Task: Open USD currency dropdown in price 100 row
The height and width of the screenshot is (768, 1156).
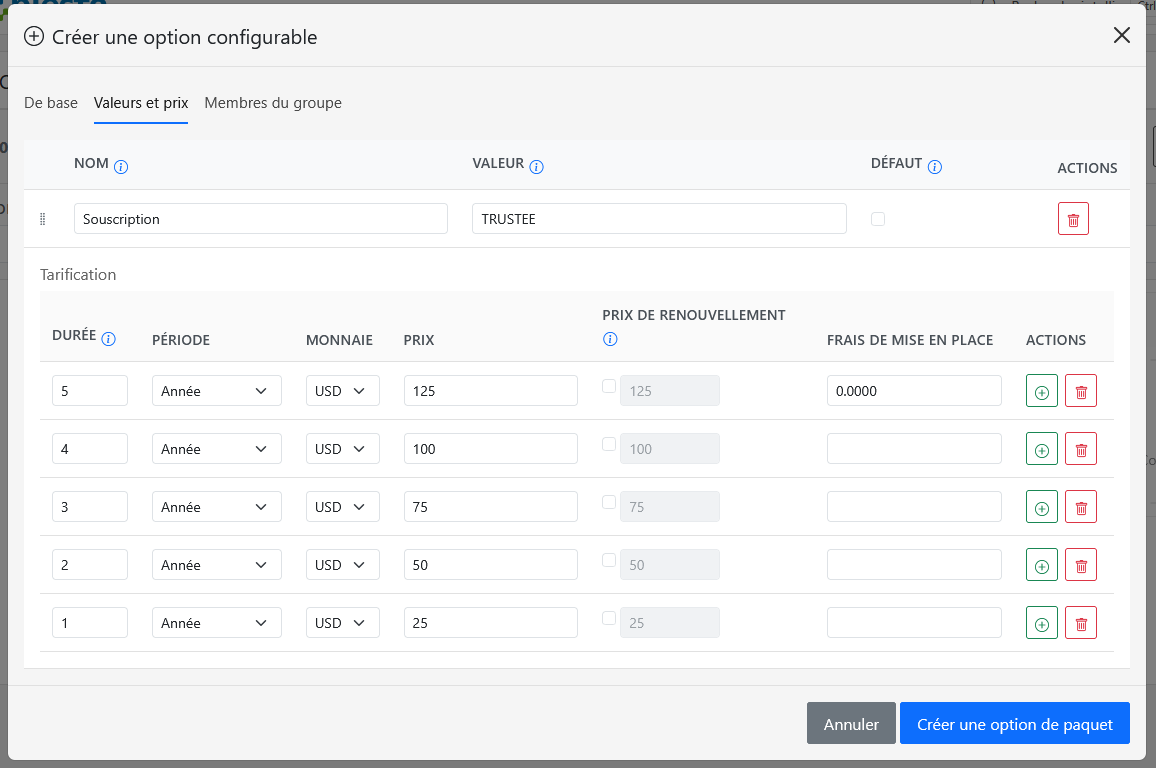Action: 343,449
